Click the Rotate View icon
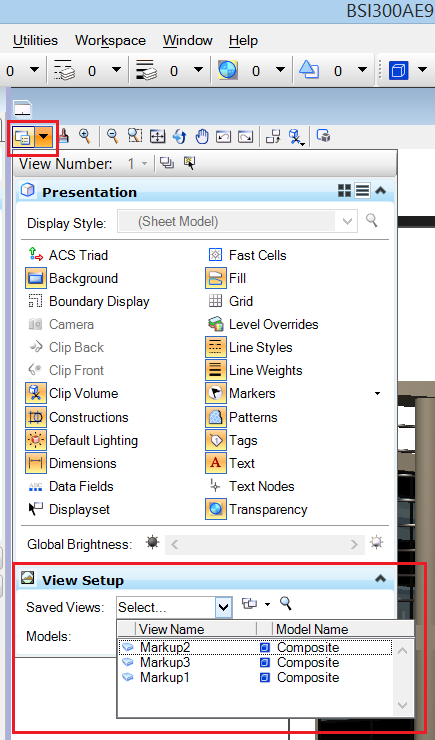Image resolution: width=435 pixels, height=740 pixels. 179,137
